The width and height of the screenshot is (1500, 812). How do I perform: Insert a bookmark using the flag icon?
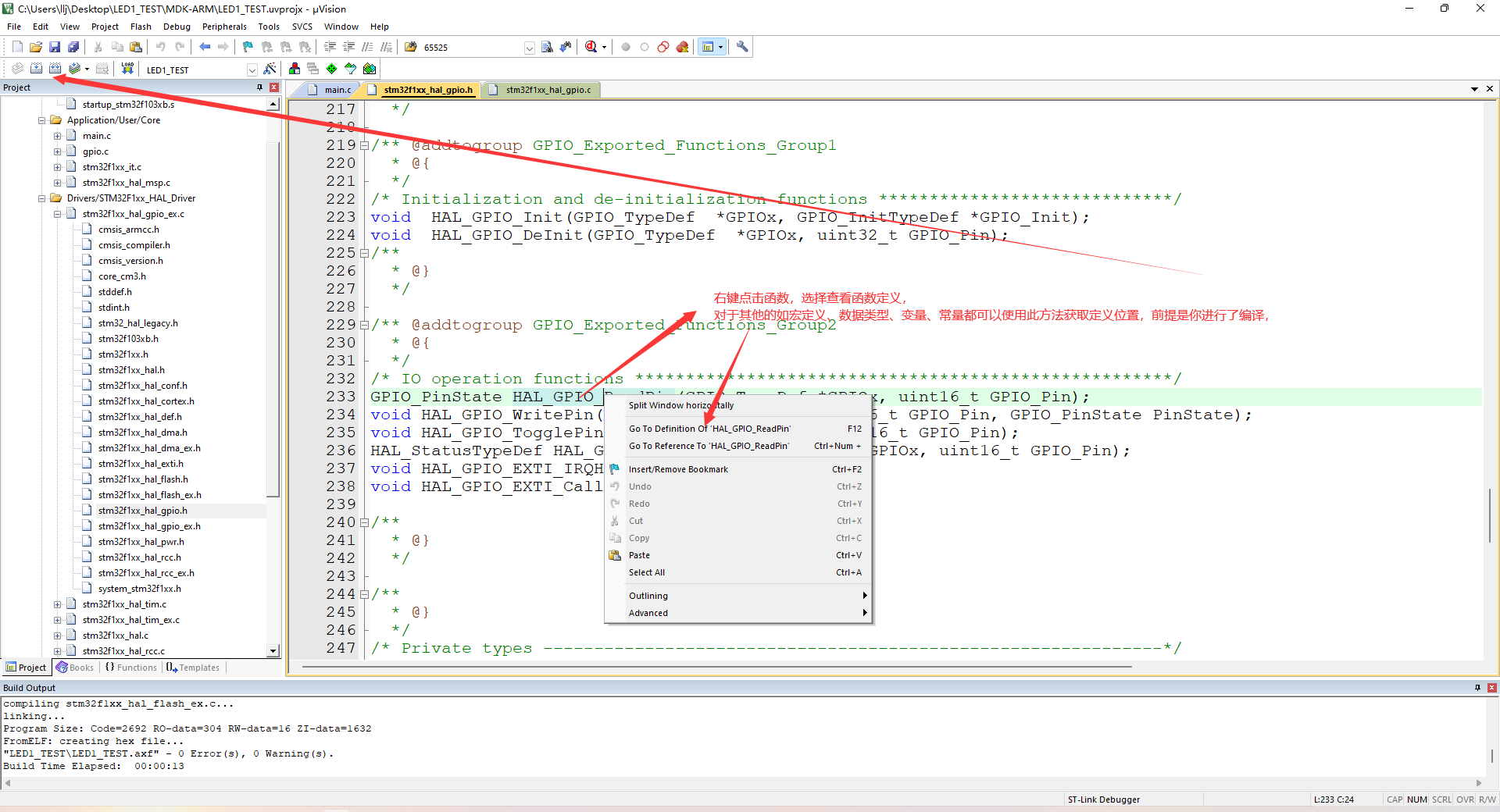pyautogui.click(x=248, y=48)
